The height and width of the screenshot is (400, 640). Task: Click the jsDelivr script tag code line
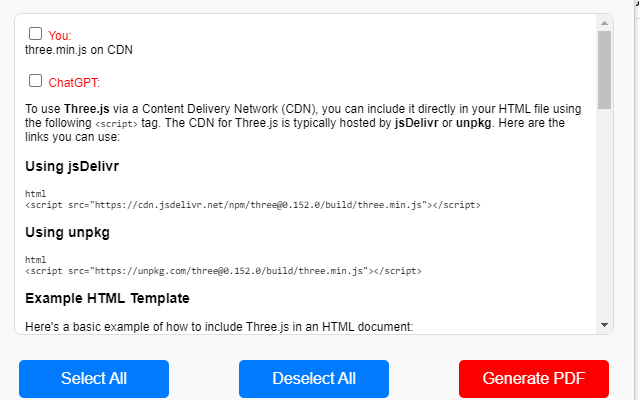click(x=252, y=204)
